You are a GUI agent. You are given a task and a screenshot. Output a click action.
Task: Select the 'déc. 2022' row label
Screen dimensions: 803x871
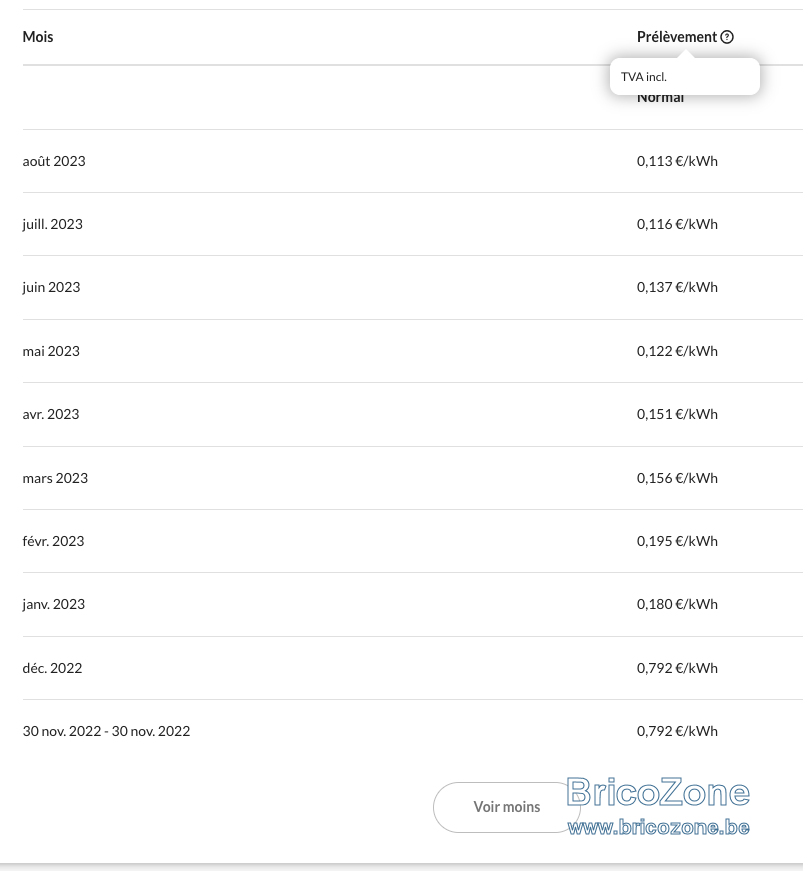pos(52,668)
